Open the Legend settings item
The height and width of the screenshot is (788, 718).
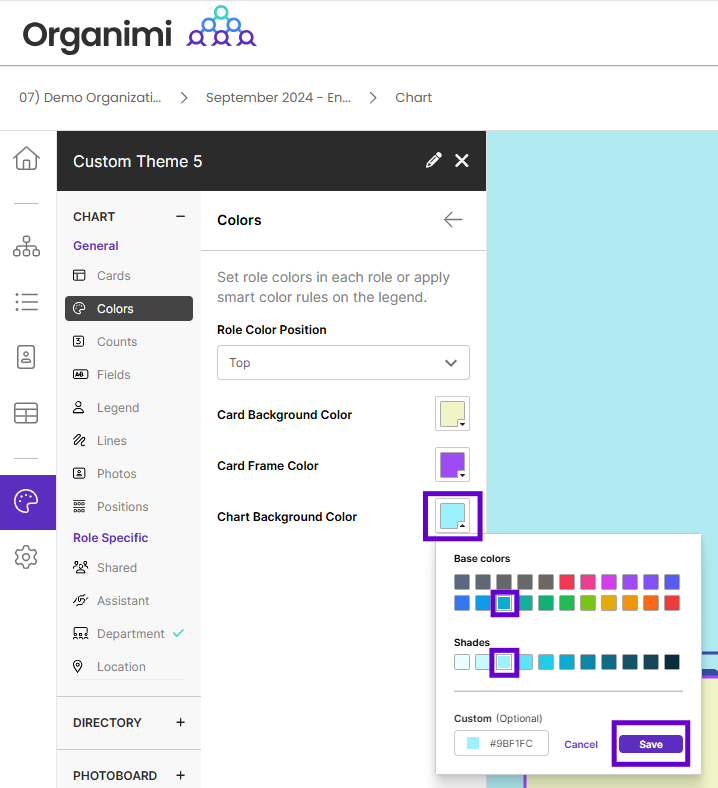click(117, 408)
